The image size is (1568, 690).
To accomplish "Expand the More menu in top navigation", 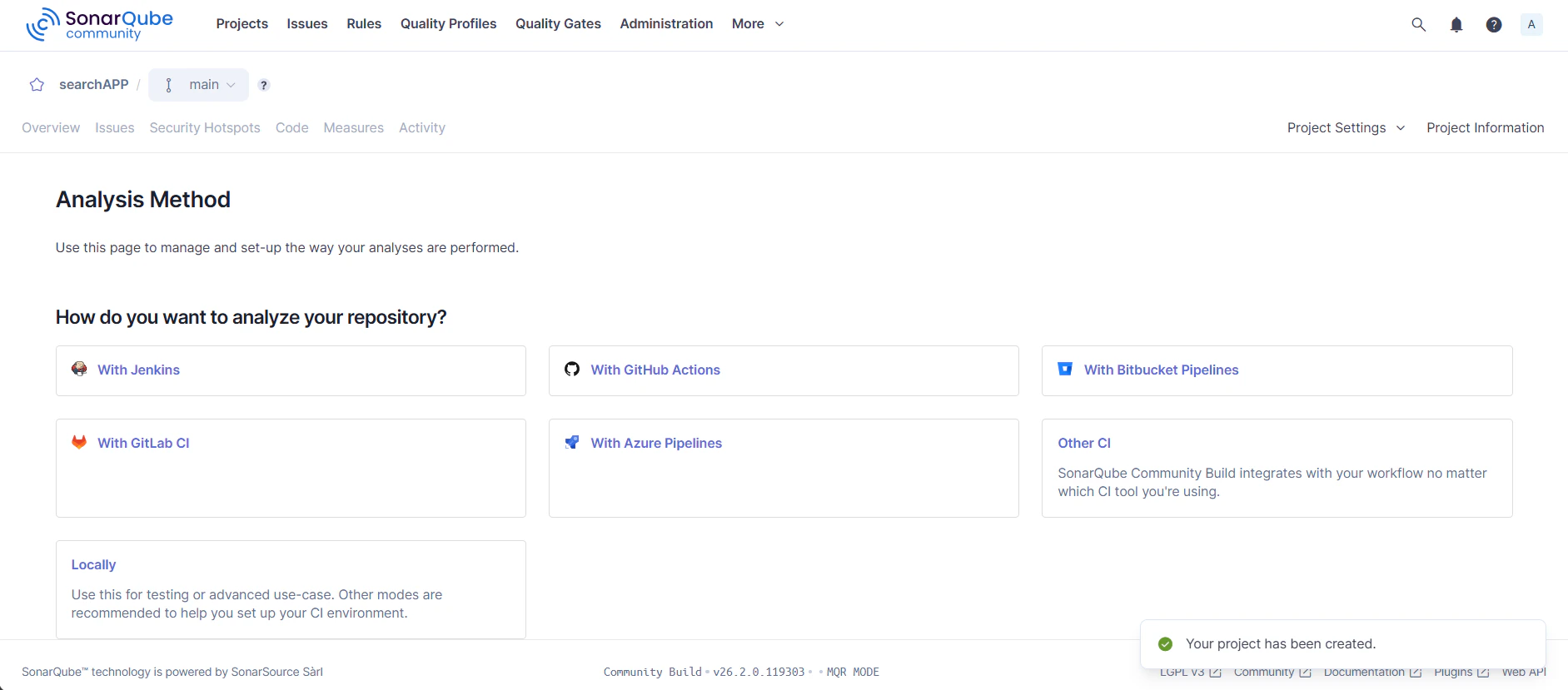I will [758, 24].
